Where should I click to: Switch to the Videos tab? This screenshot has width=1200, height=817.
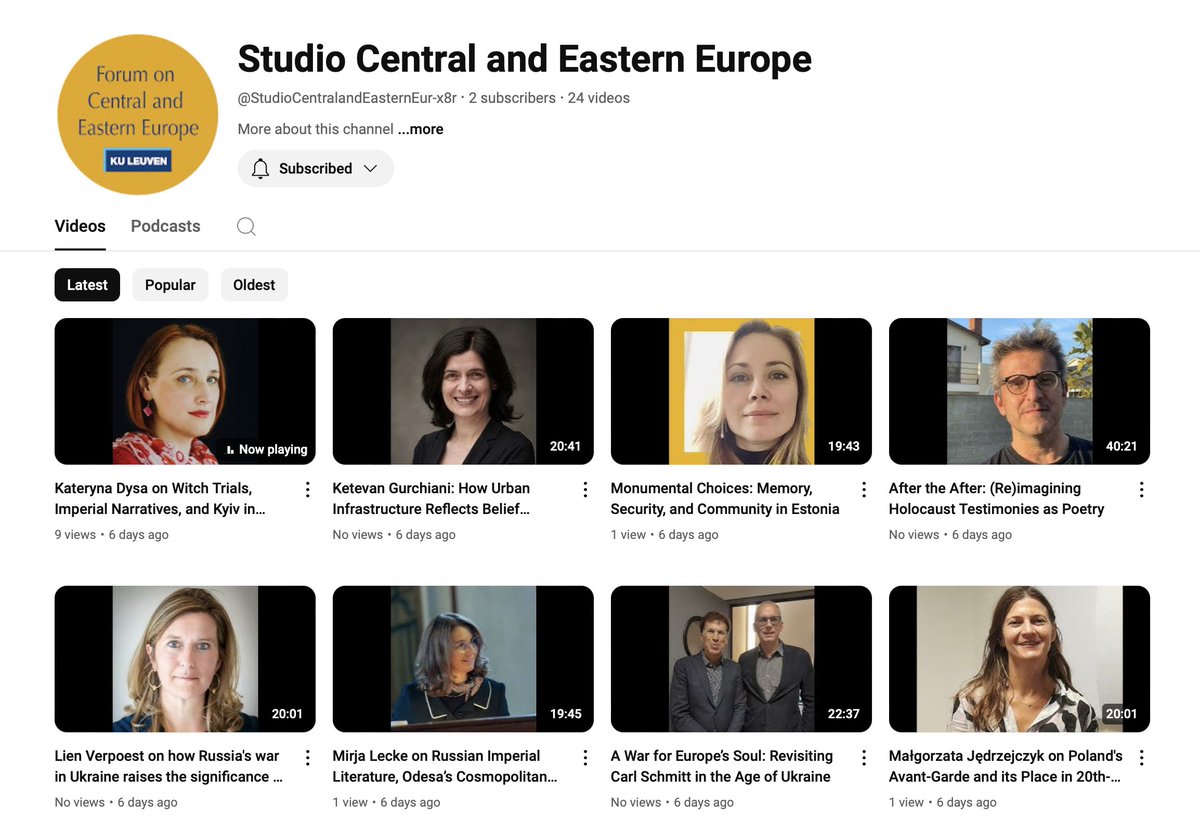(80, 226)
